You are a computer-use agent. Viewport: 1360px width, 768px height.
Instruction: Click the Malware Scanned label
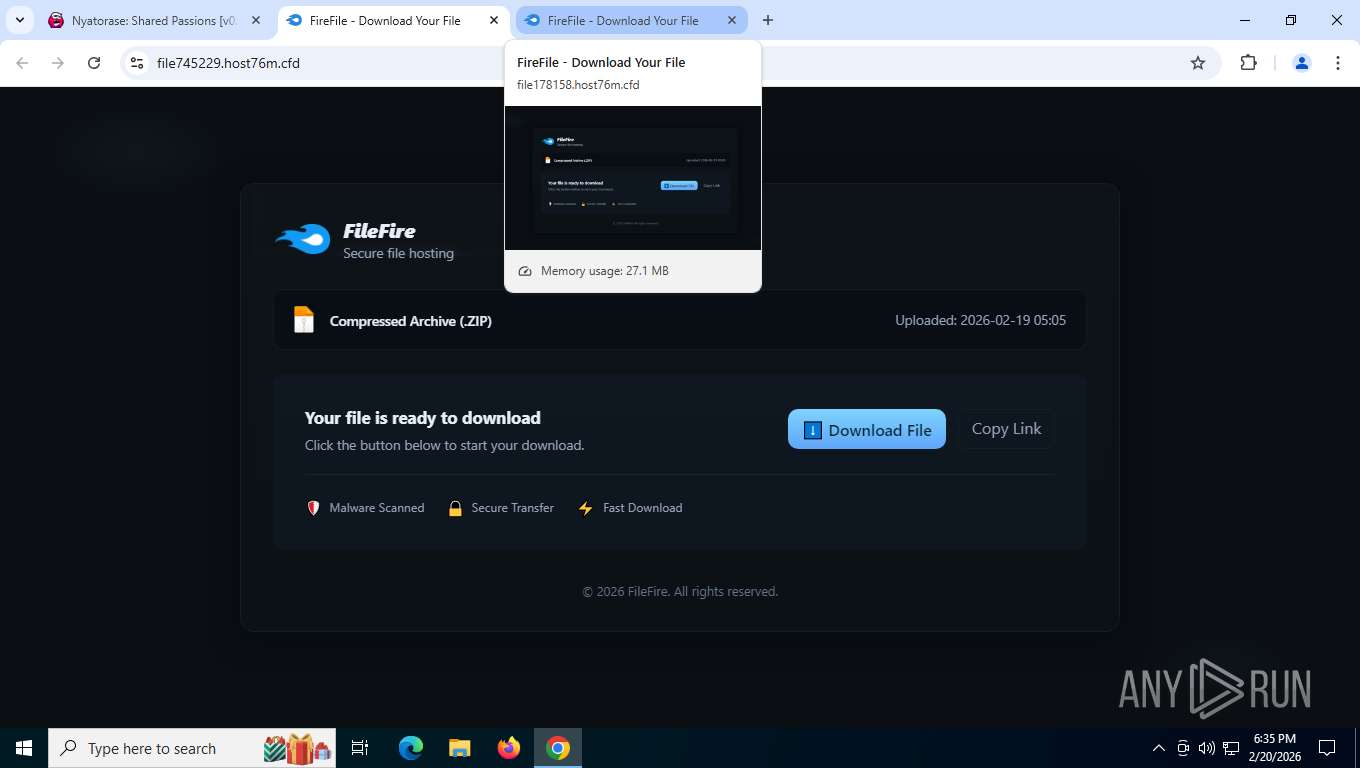tap(377, 508)
